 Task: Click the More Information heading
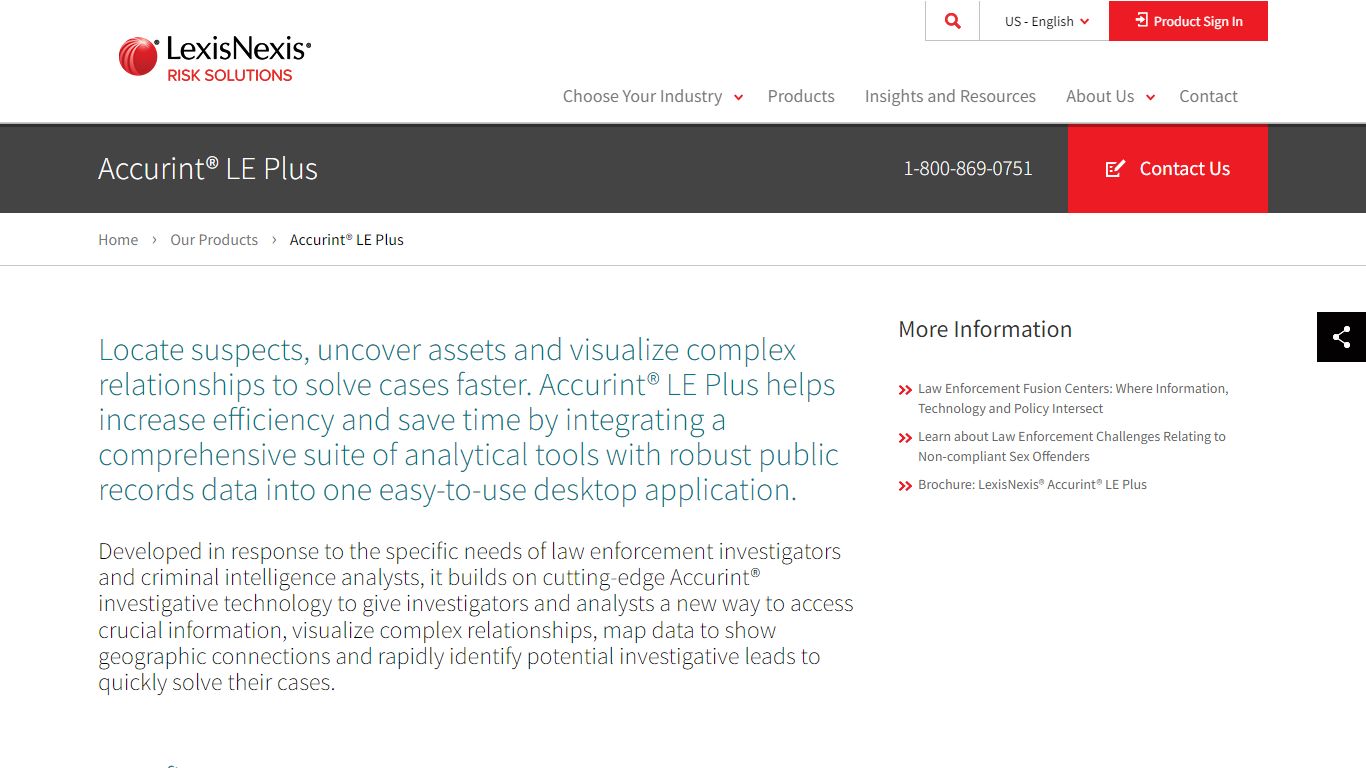pyautogui.click(x=985, y=329)
